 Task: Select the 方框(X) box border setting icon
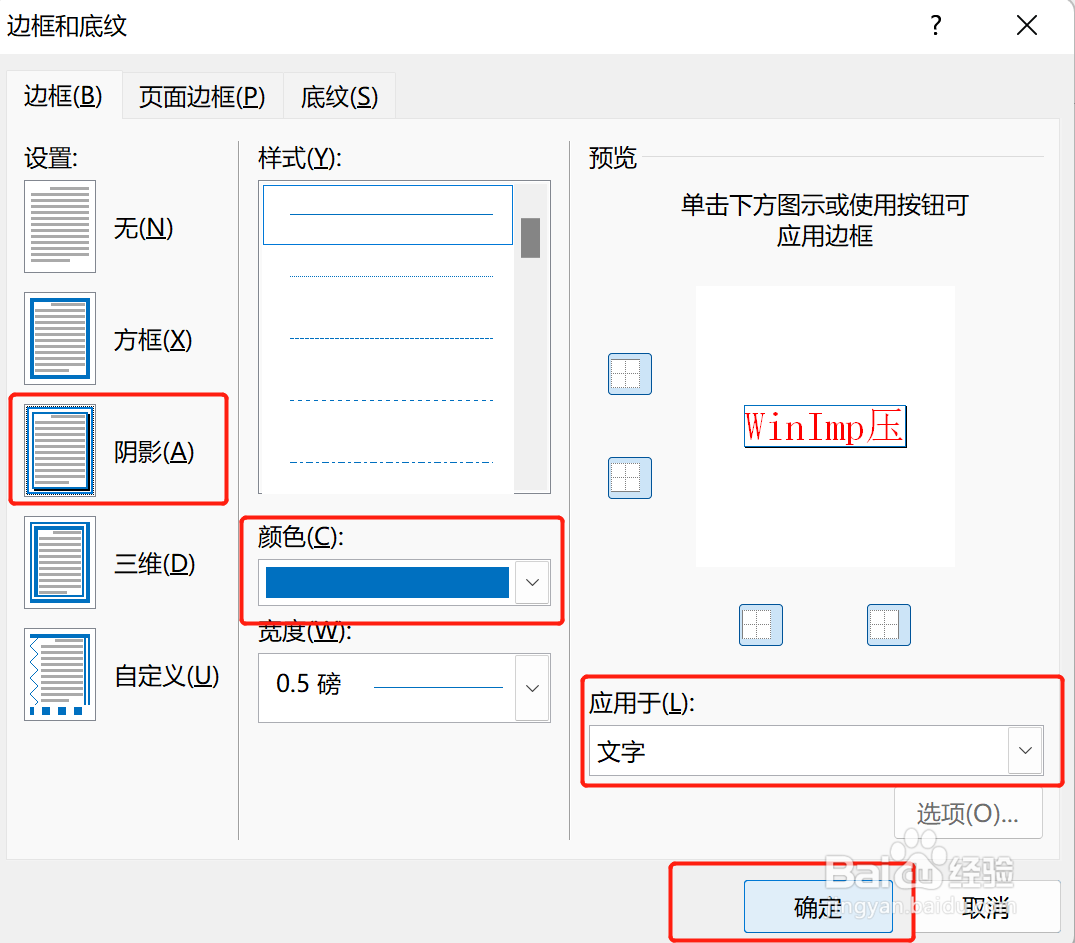pos(60,339)
